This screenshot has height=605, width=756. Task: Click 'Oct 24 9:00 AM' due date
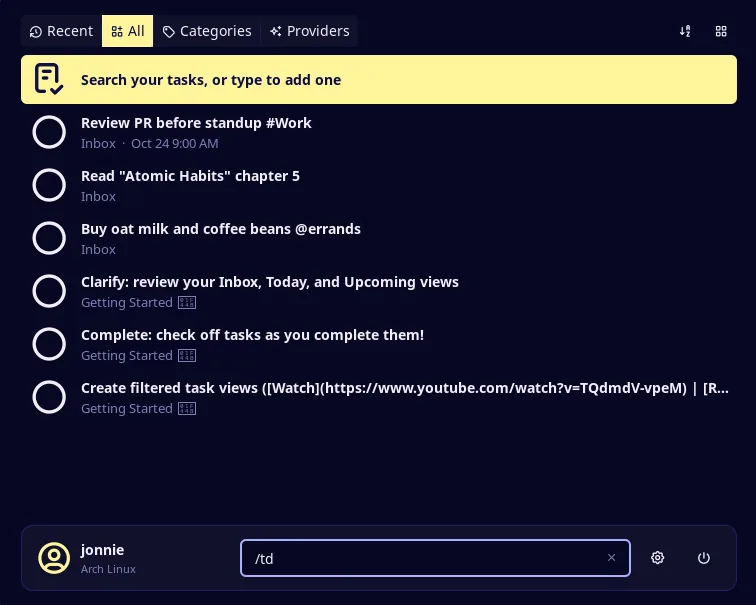pos(175,144)
